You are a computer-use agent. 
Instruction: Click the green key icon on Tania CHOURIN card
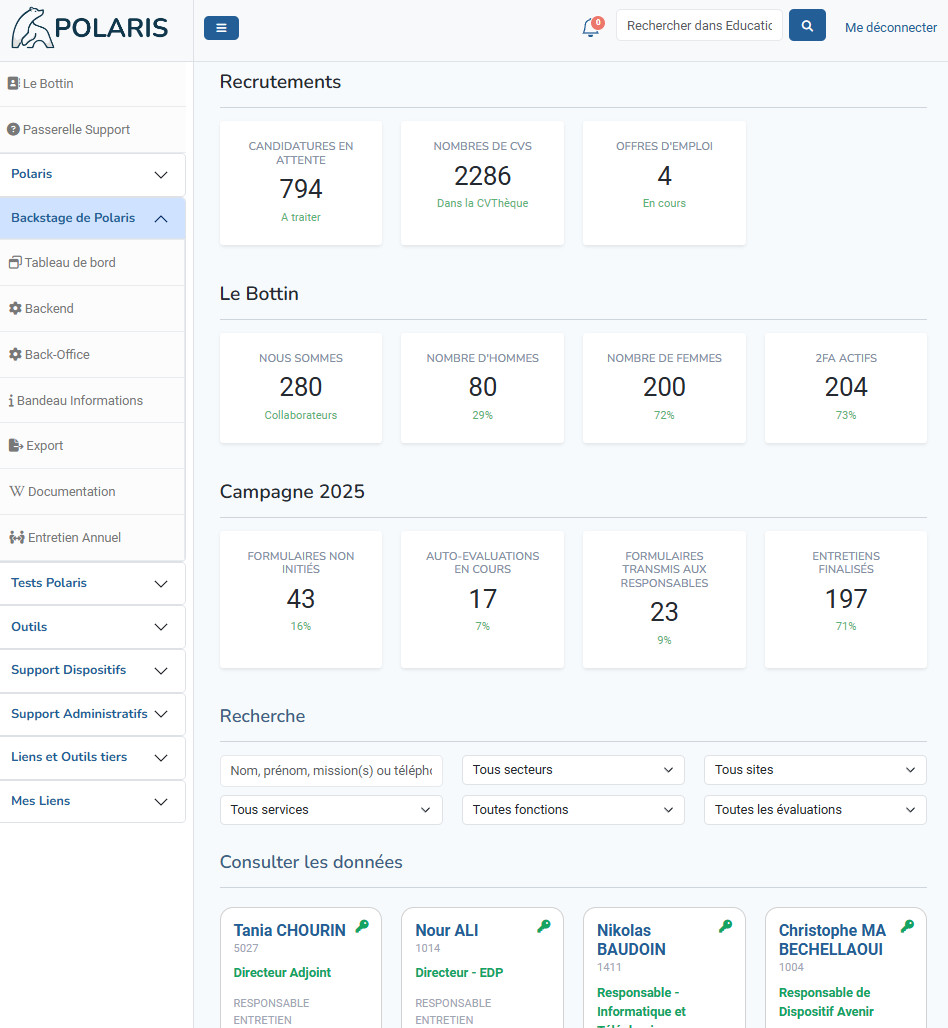(362, 927)
